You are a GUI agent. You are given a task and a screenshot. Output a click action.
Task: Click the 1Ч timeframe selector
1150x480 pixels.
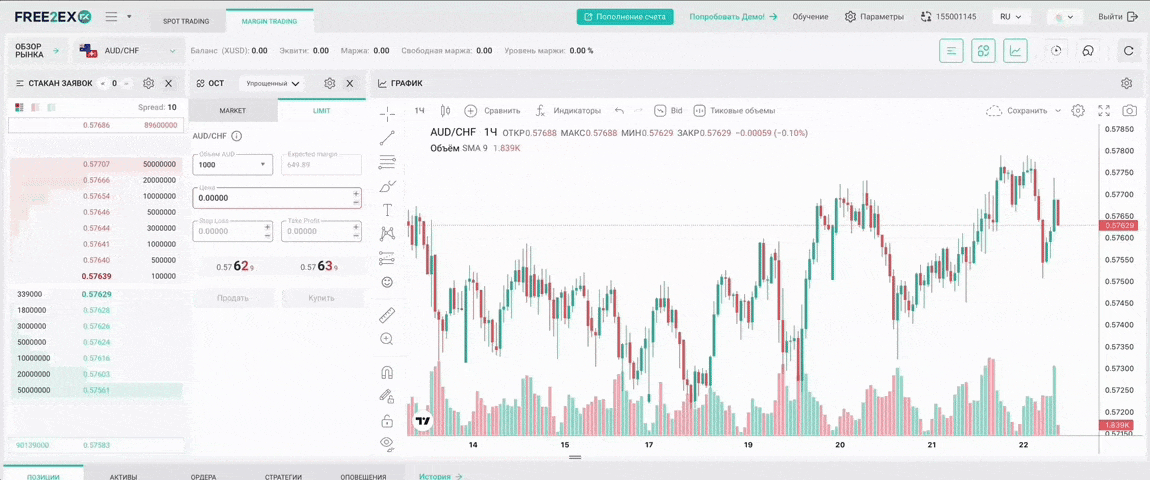420,111
